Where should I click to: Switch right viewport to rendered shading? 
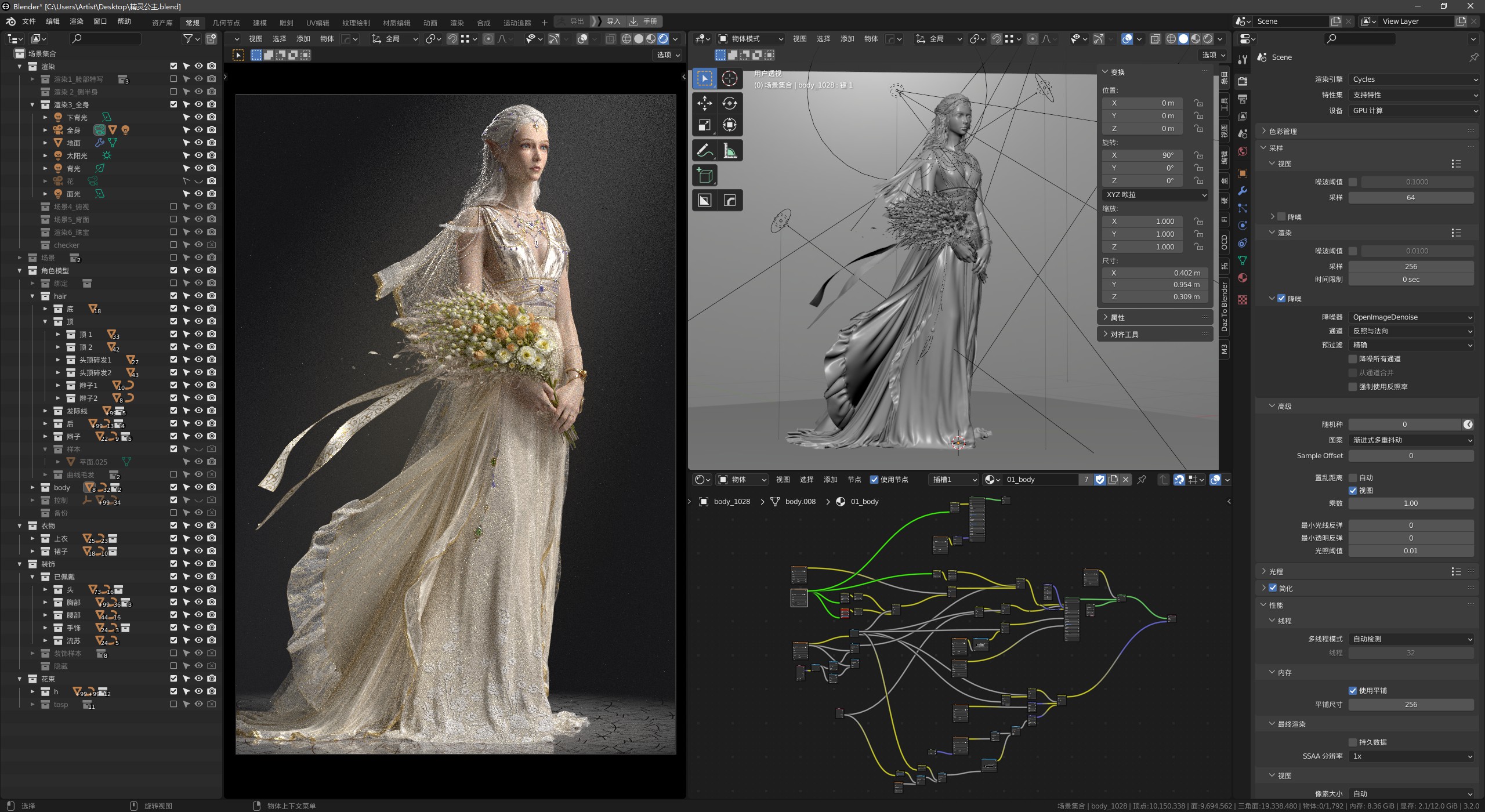pos(1208,39)
